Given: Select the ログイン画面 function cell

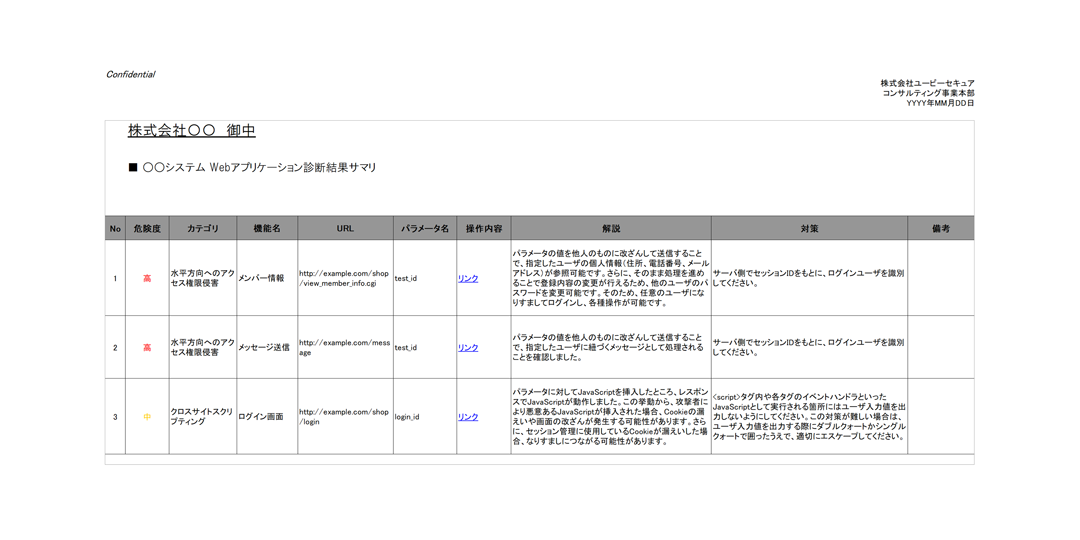Looking at the screenshot, I should [267, 417].
